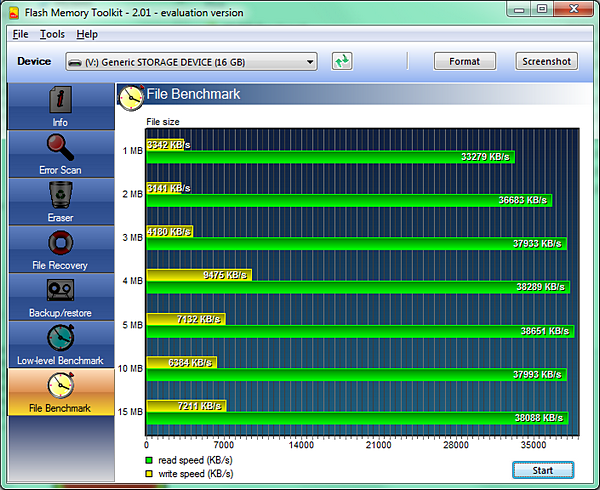Screen dimensions: 600x490
Task: Click the 37933 KB/s read value
Action: pyautogui.click(x=537, y=244)
